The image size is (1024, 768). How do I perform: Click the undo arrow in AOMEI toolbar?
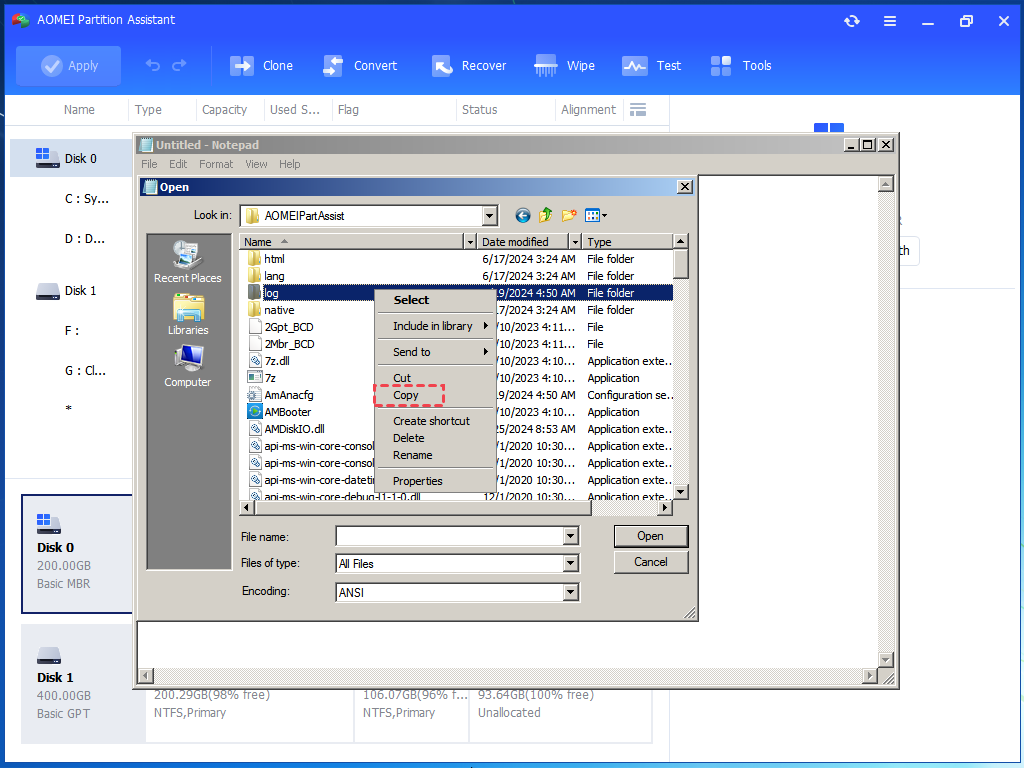(x=153, y=65)
